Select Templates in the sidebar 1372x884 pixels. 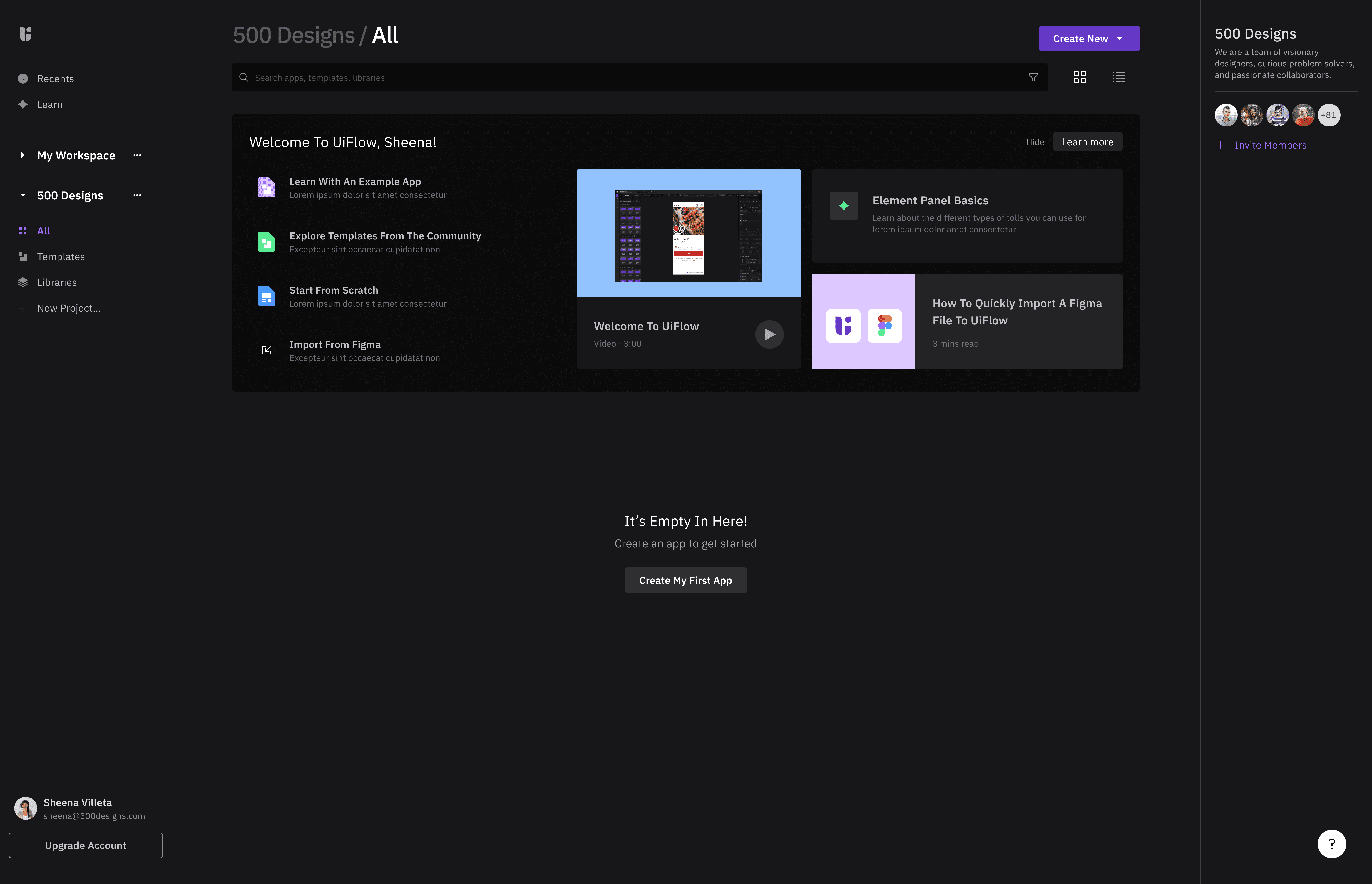[61, 257]
